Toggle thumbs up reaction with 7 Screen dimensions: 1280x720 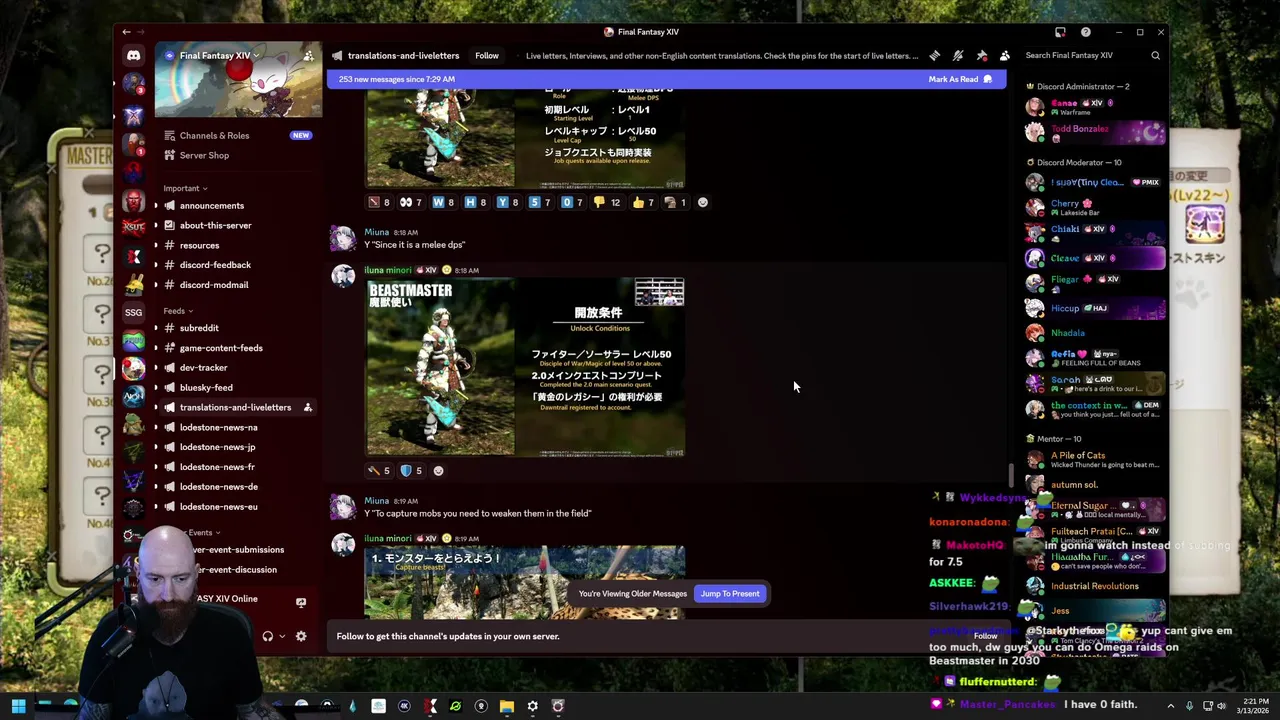pos(644,203)
